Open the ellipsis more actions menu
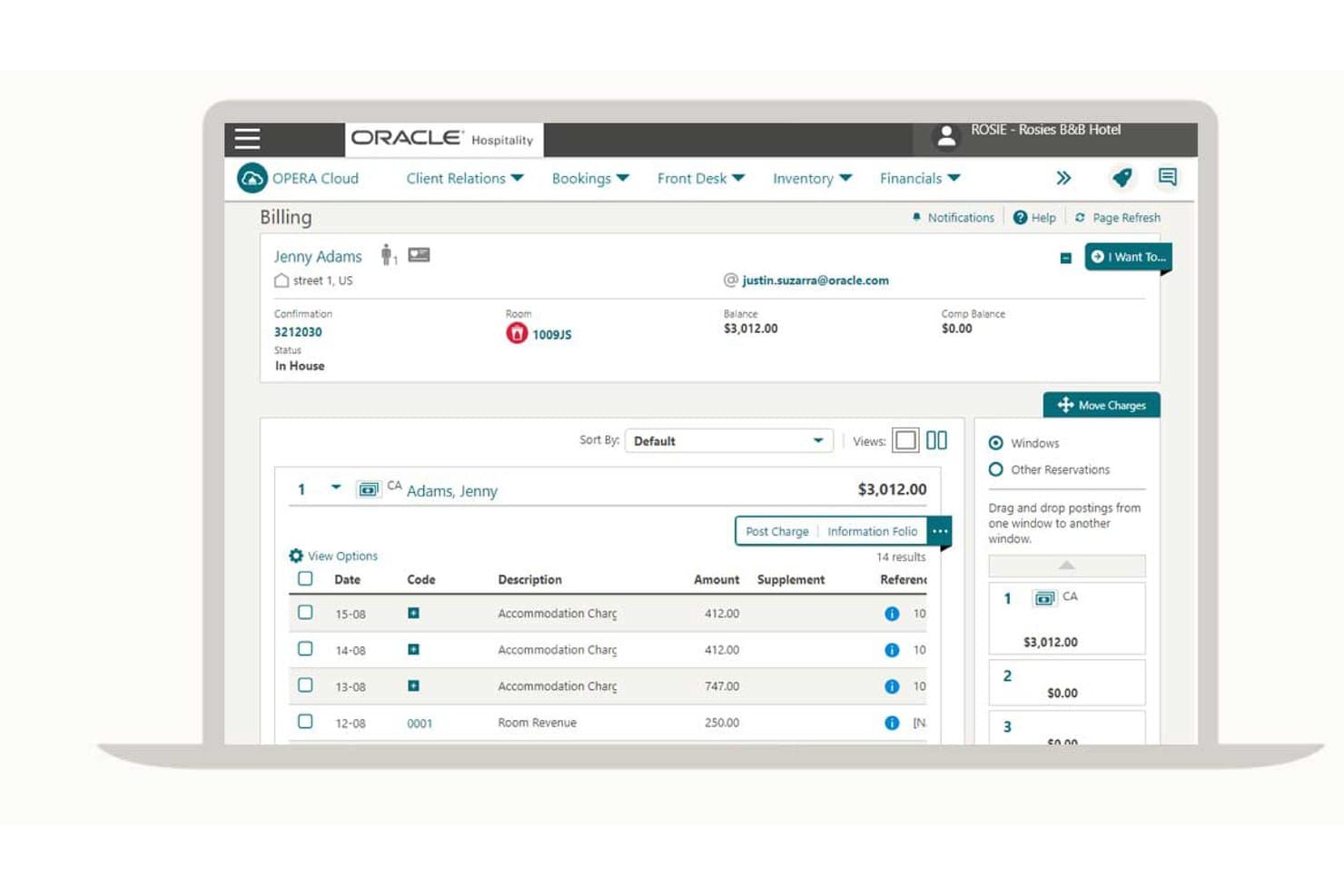 point(940,531)
